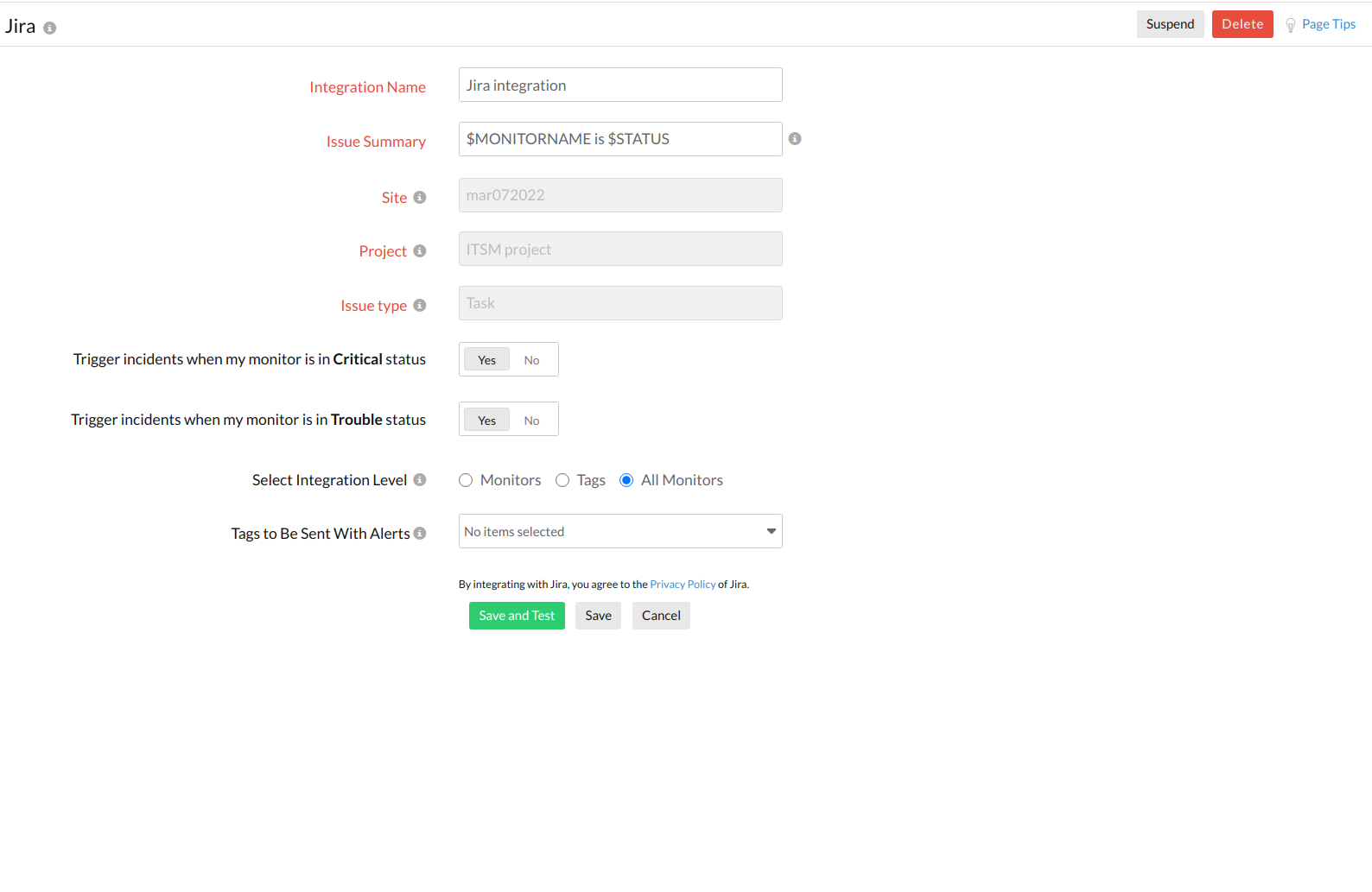Click the Page Tips lightbulb icon
This screenshot has height=892, width=1372.
[1291, 25]
